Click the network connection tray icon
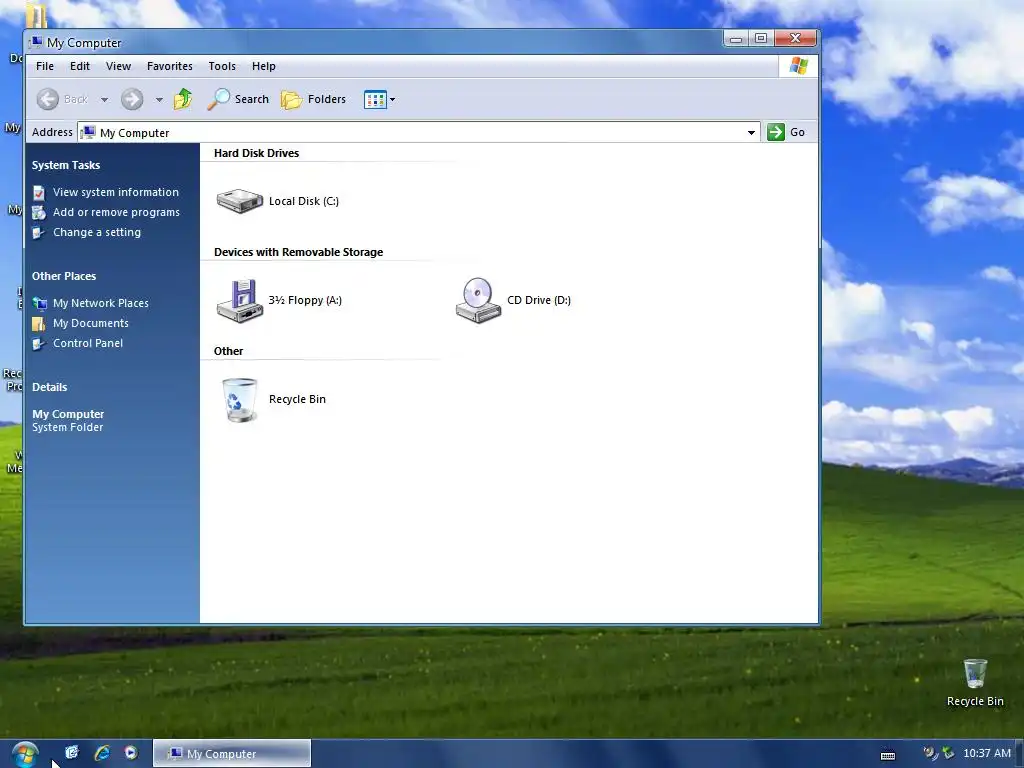Image resolution: width=1024 pixels, height=768 pixels. [948, 753]
